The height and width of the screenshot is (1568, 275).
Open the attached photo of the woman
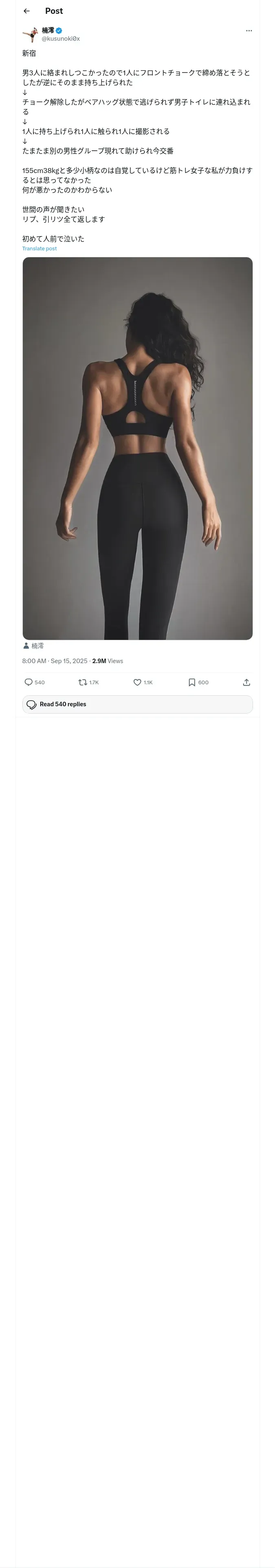(137, 448)
